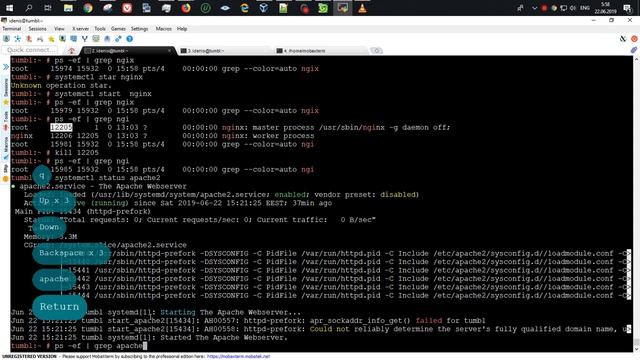Click the blue Help question mark icon
The height and width of the screenshot is (360, 640).
click(x=129, y=39)
